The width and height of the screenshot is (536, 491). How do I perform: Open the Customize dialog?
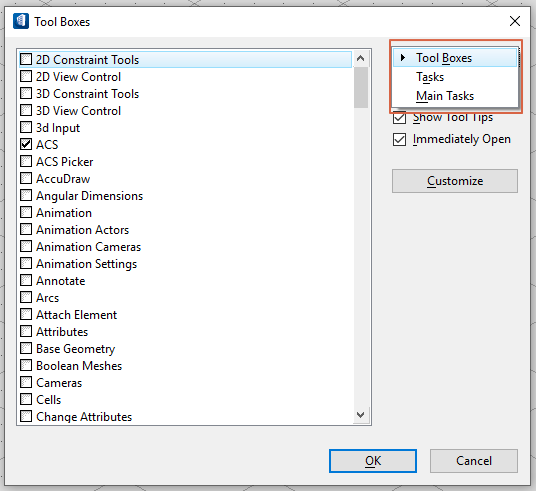[455, 181]
